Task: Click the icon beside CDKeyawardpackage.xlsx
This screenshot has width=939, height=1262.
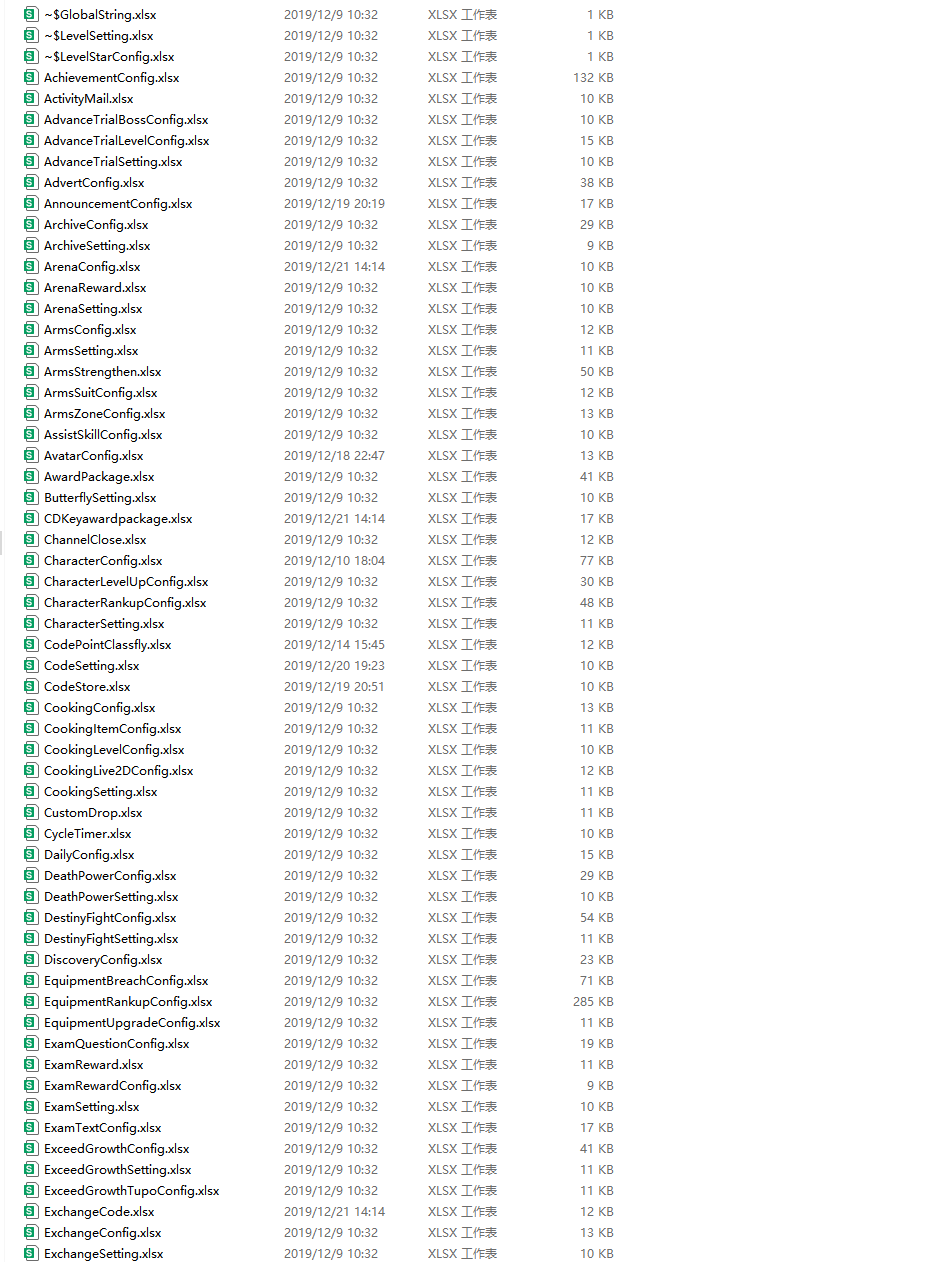Action: (x=30, y=519)
